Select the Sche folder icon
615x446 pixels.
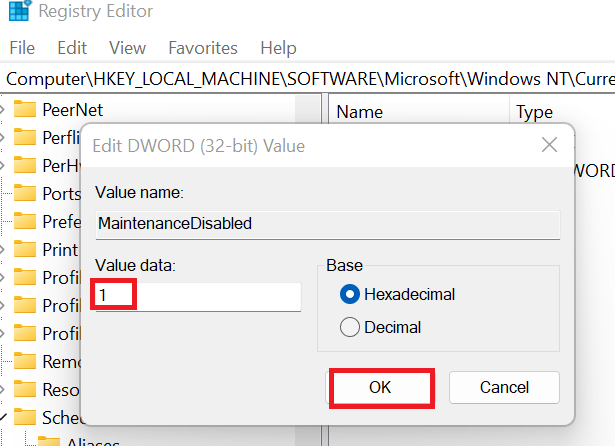(25, 417)
